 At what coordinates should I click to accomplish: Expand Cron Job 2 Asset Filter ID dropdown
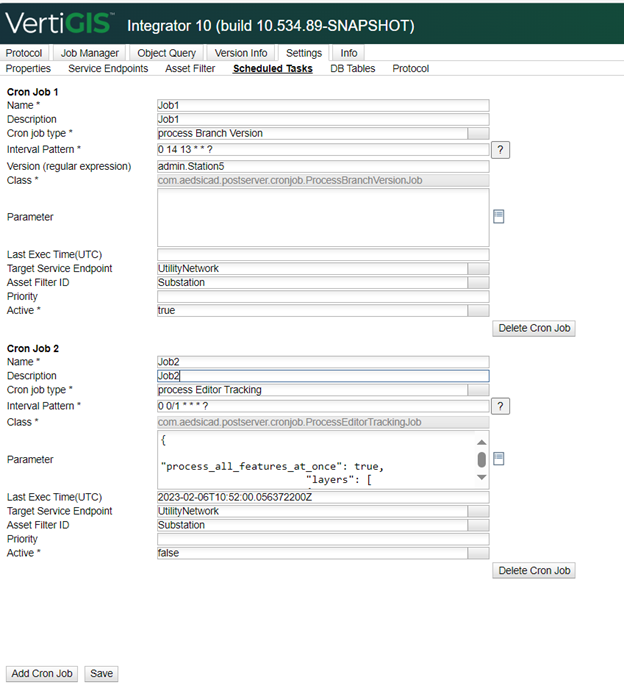pos(478,525)
